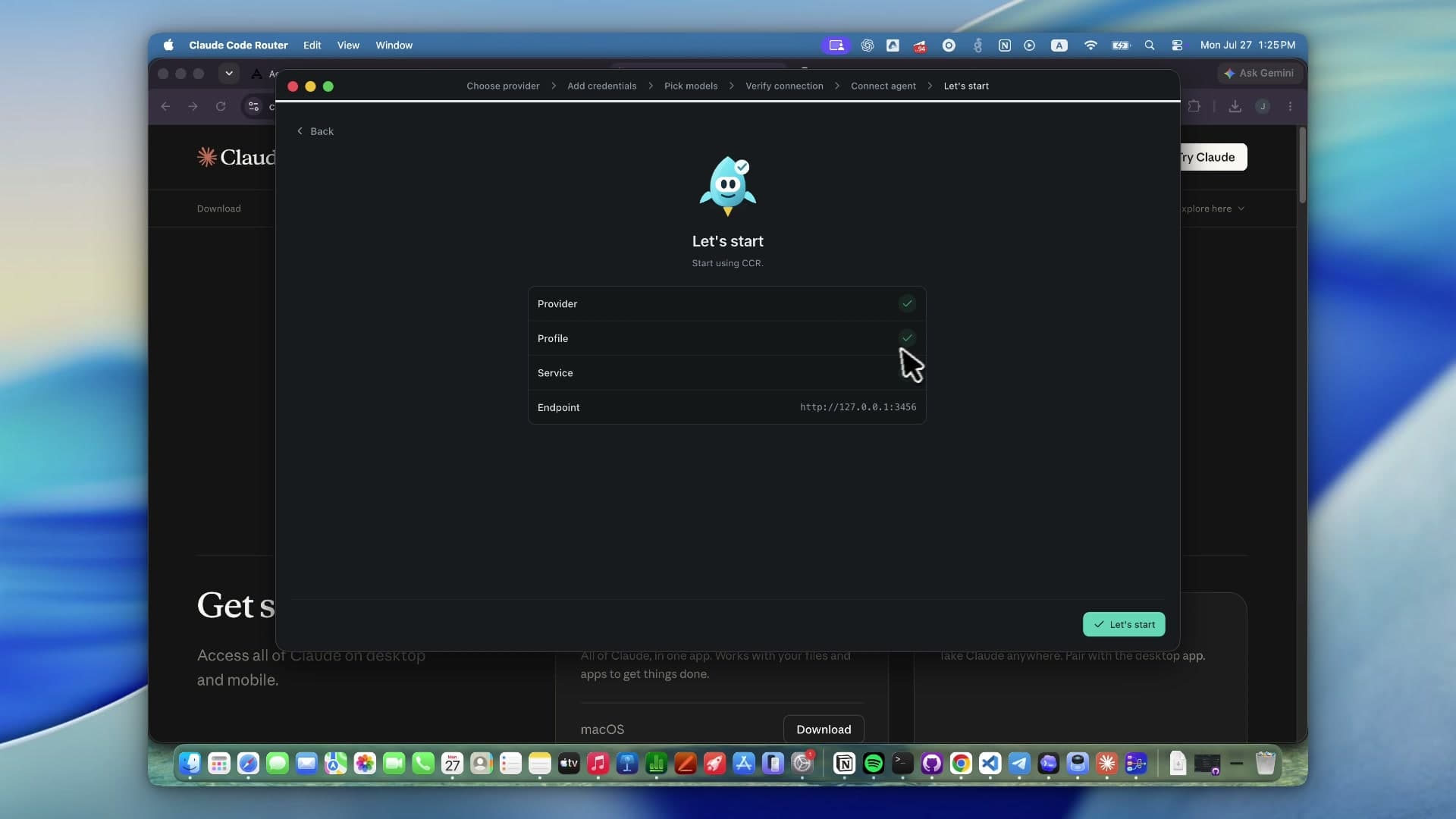This screenshot has width=1456, height=819.
Task: Open the Claude Code Router app menu
Action: point(238,45)
